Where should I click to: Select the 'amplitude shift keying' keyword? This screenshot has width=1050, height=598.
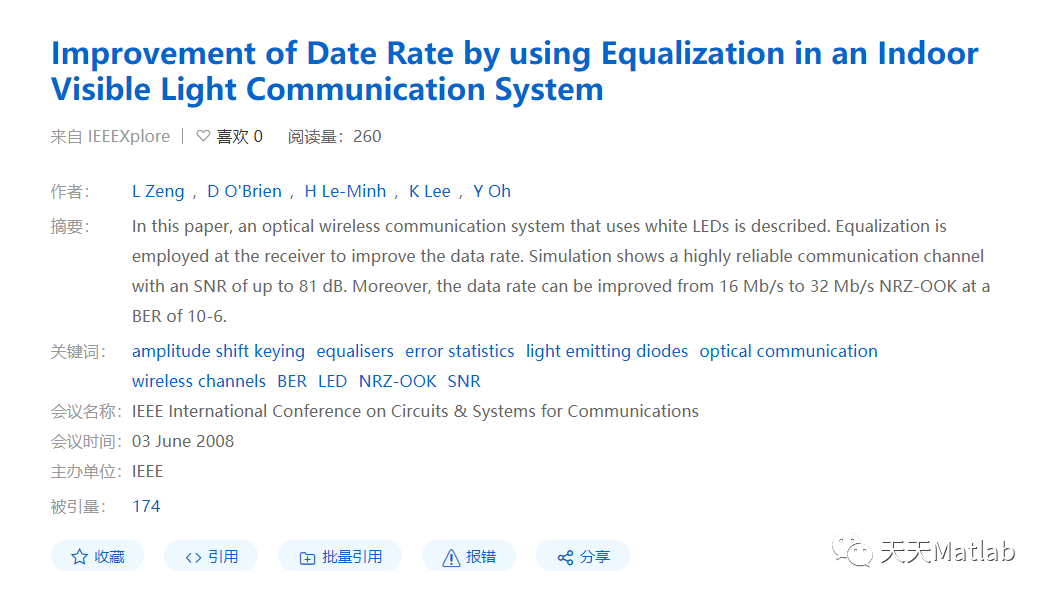point(218,351)
